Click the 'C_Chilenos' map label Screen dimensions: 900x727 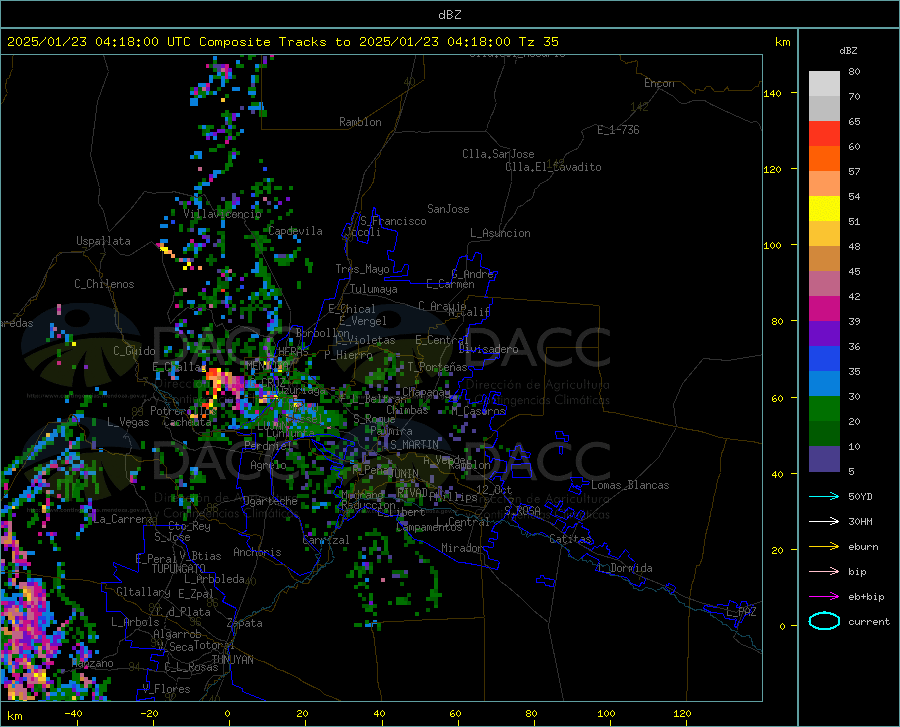coord(104,284)
